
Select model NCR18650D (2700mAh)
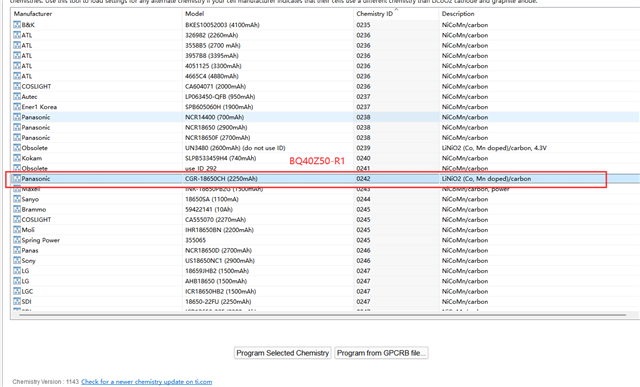pos(218,250)
